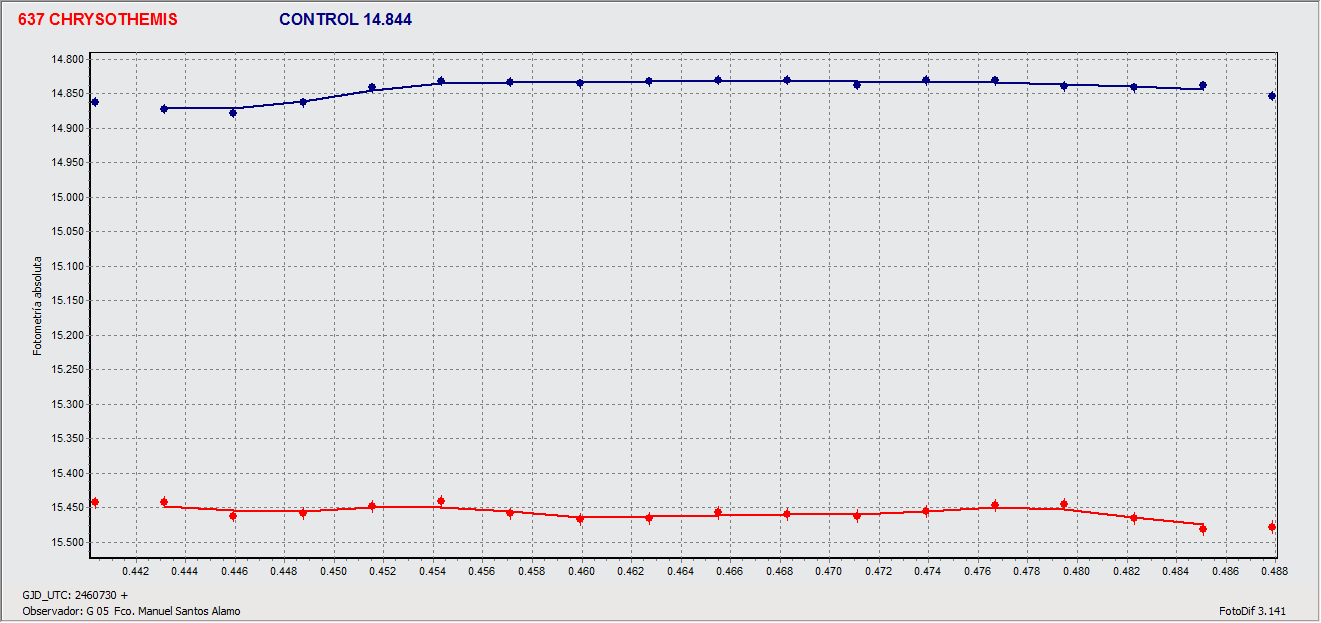This screenshot has height=623, width=1321.
Task: Click the x-axis tick label 0.454
Action: (x=432, y=572)
